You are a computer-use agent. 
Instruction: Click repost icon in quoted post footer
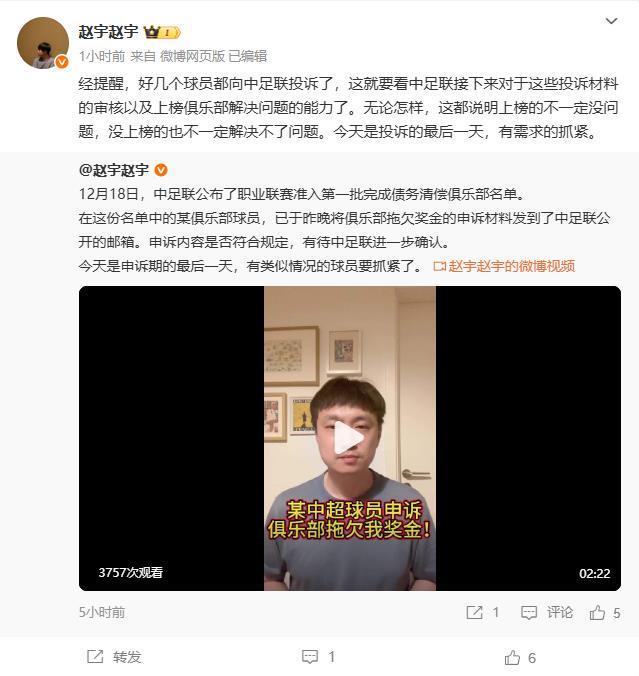474,613
